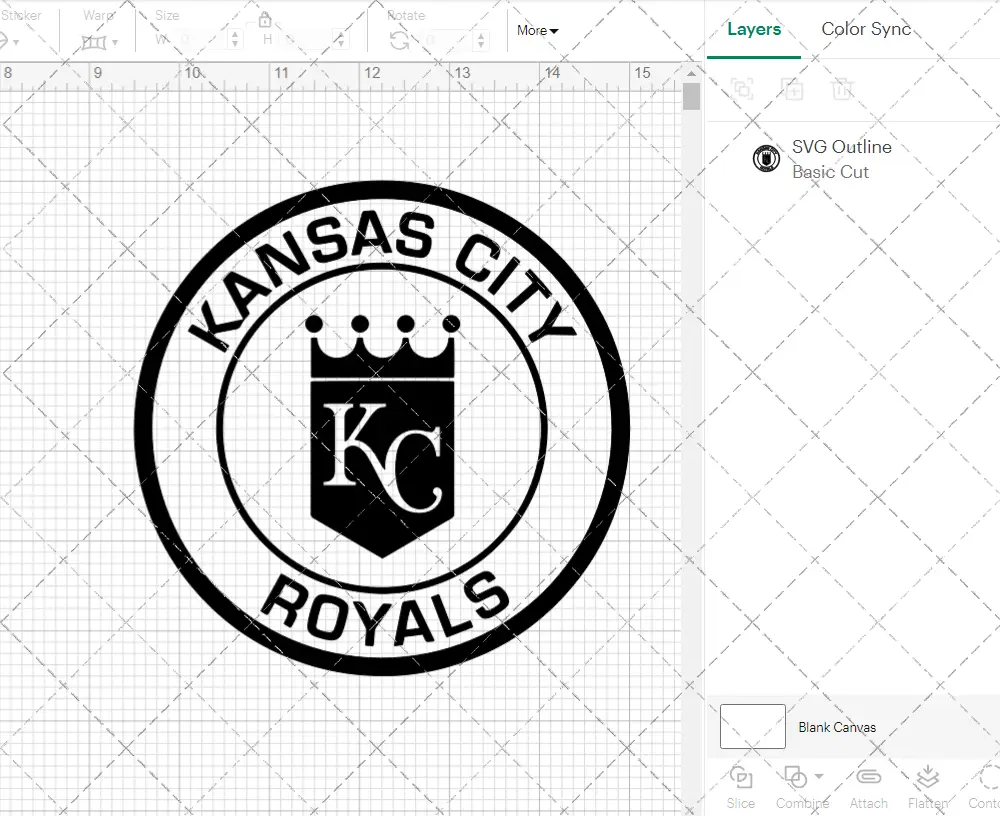Click the vertical scrollbar thumb
The image size is (1000, 816).
pos(691,97)
